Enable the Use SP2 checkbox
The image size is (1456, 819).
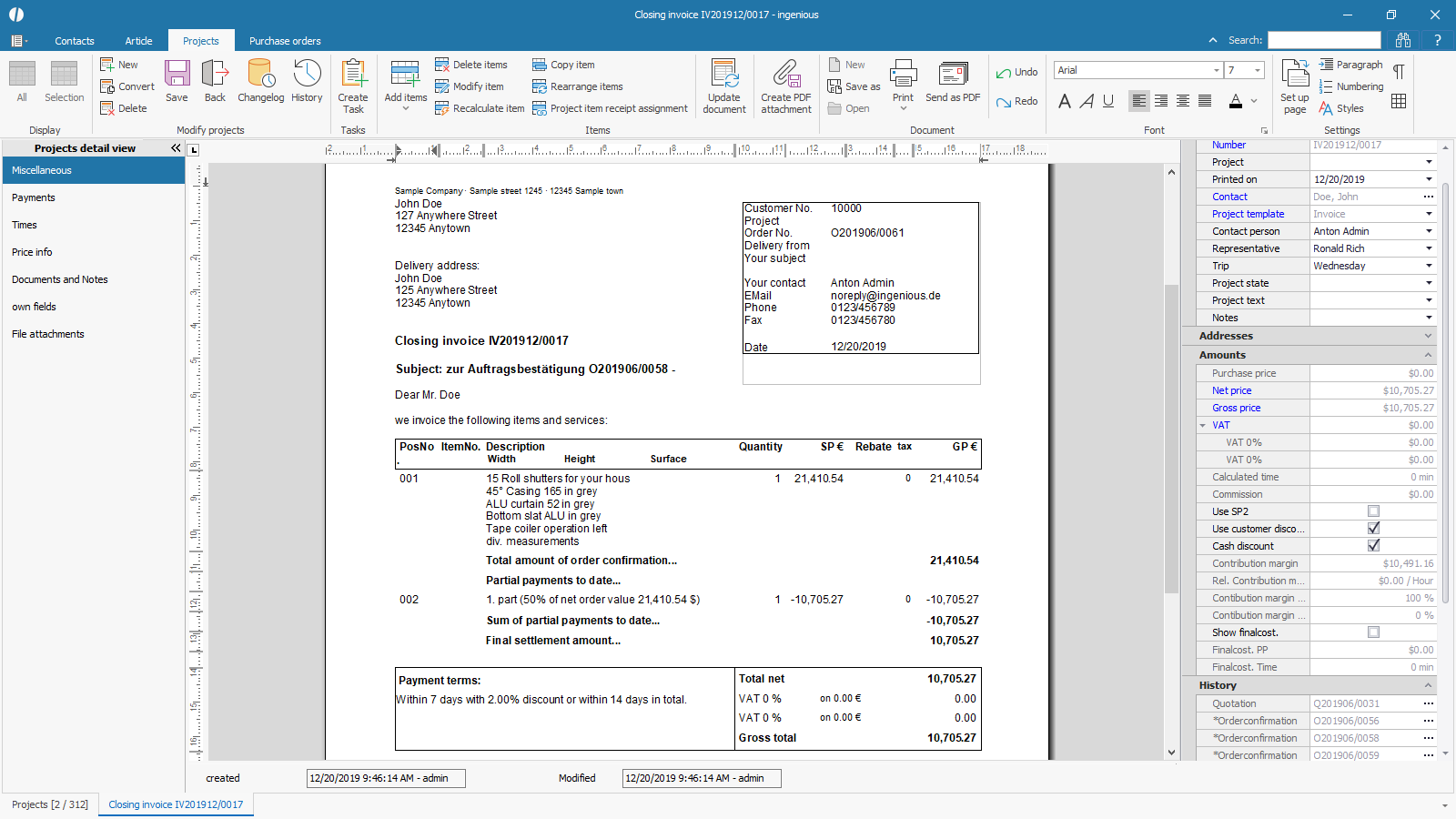click(1373, 511)
